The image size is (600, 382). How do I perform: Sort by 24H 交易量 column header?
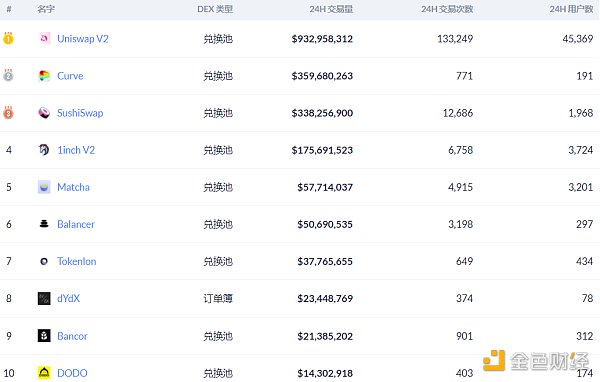[x=331, y=9]
